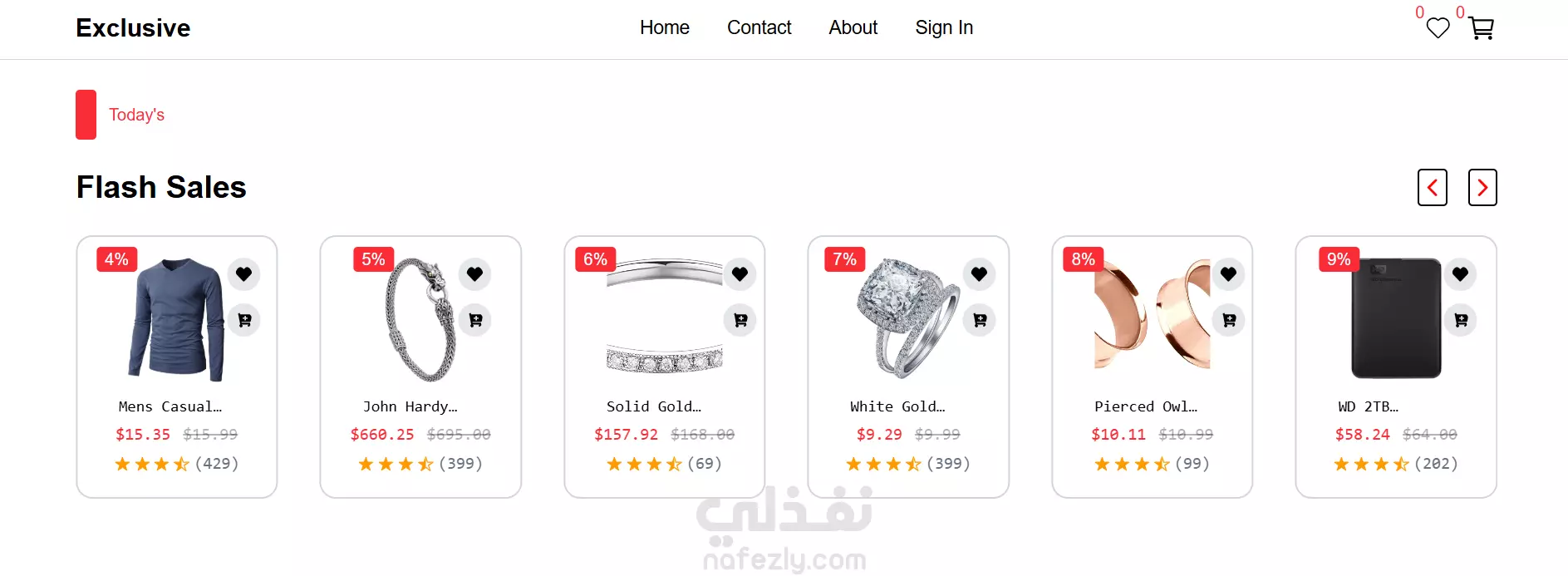Click the Sign In link
Image resolution: width=1568 pixels, height=576 pixels.
click(x=944, y=27)
